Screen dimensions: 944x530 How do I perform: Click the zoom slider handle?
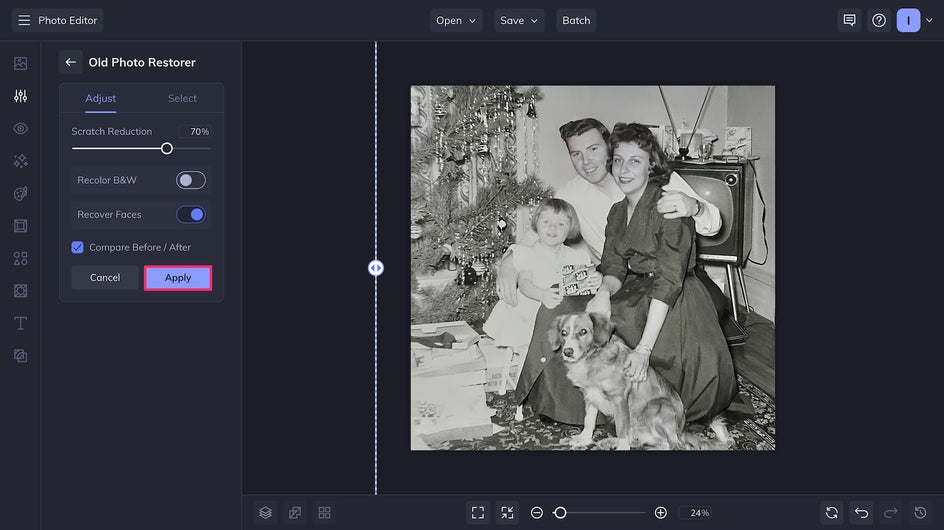560,513
